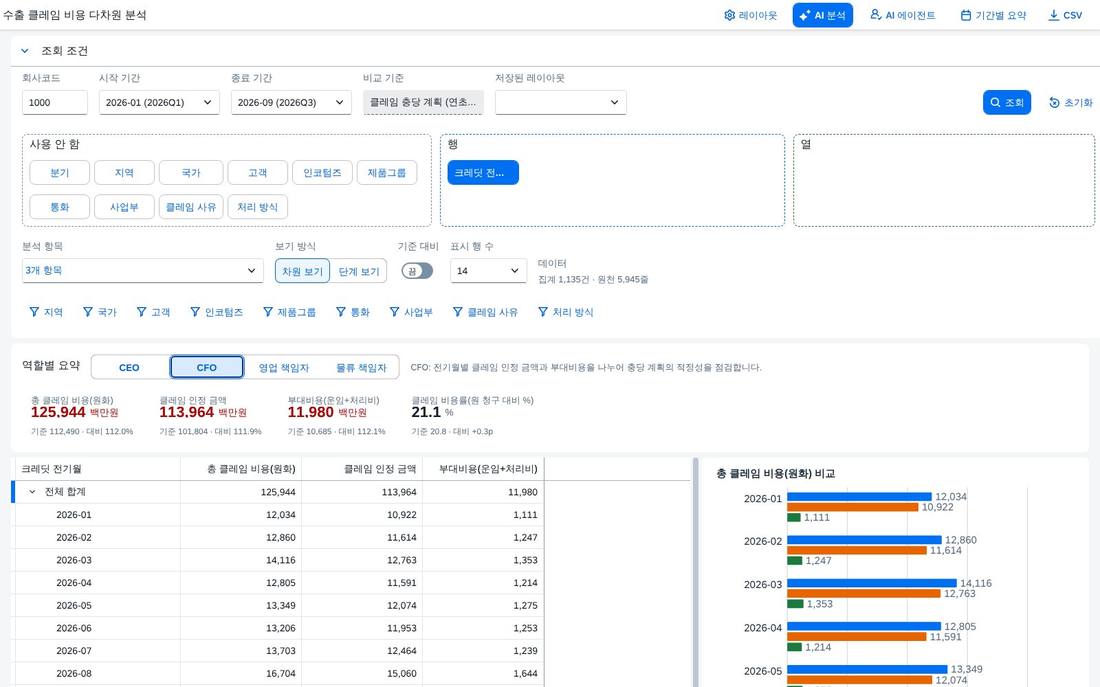Click the table's vertical scrollbar
Viewport: 1100px width, 687px height.
click(x=695, y=572)
